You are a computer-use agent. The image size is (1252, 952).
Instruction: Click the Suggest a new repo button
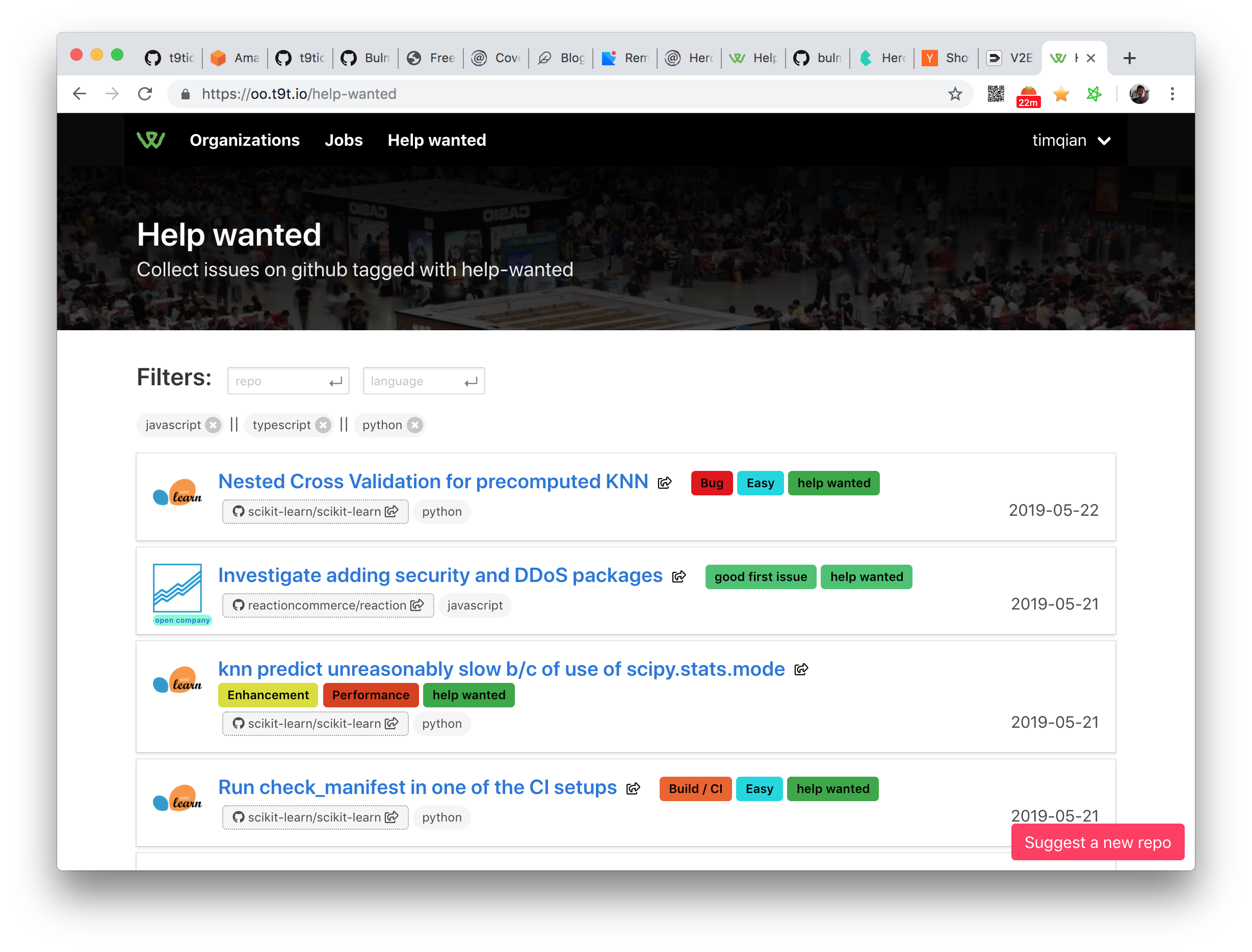tap(1097, 842)
